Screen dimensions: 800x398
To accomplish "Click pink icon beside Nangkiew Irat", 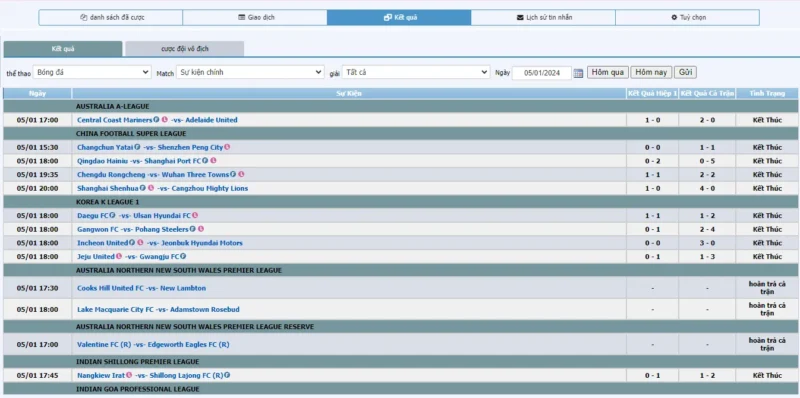I will tap(129, 375).
